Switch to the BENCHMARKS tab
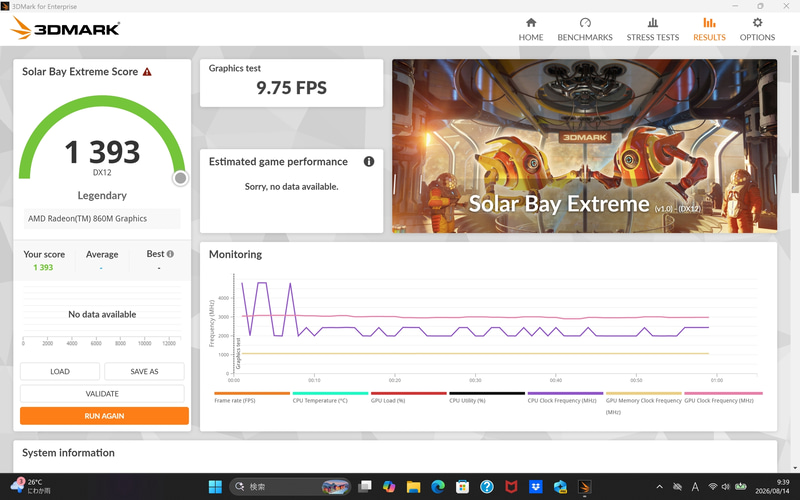 585,29
